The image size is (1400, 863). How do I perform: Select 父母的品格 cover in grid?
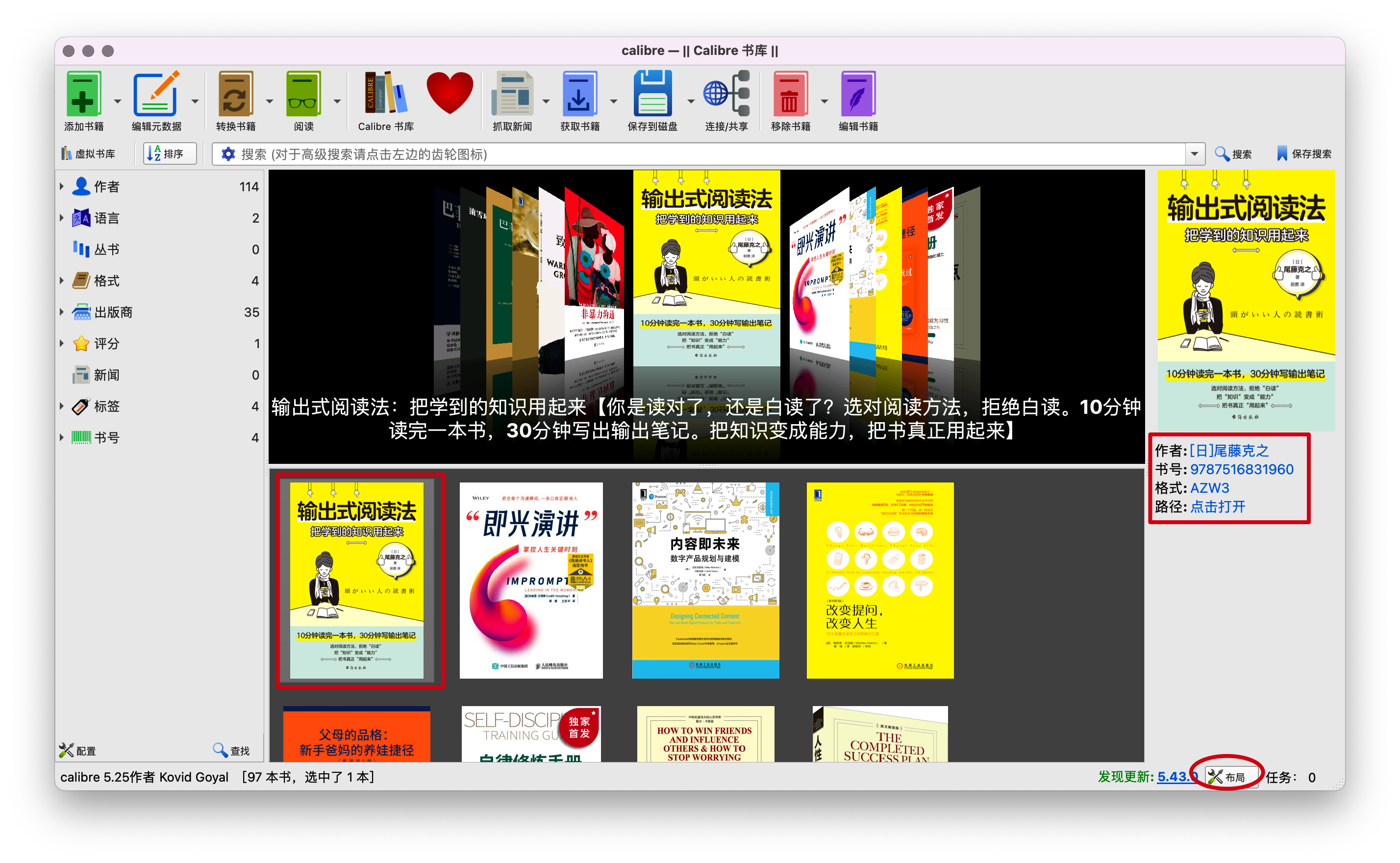coord(356,734)
